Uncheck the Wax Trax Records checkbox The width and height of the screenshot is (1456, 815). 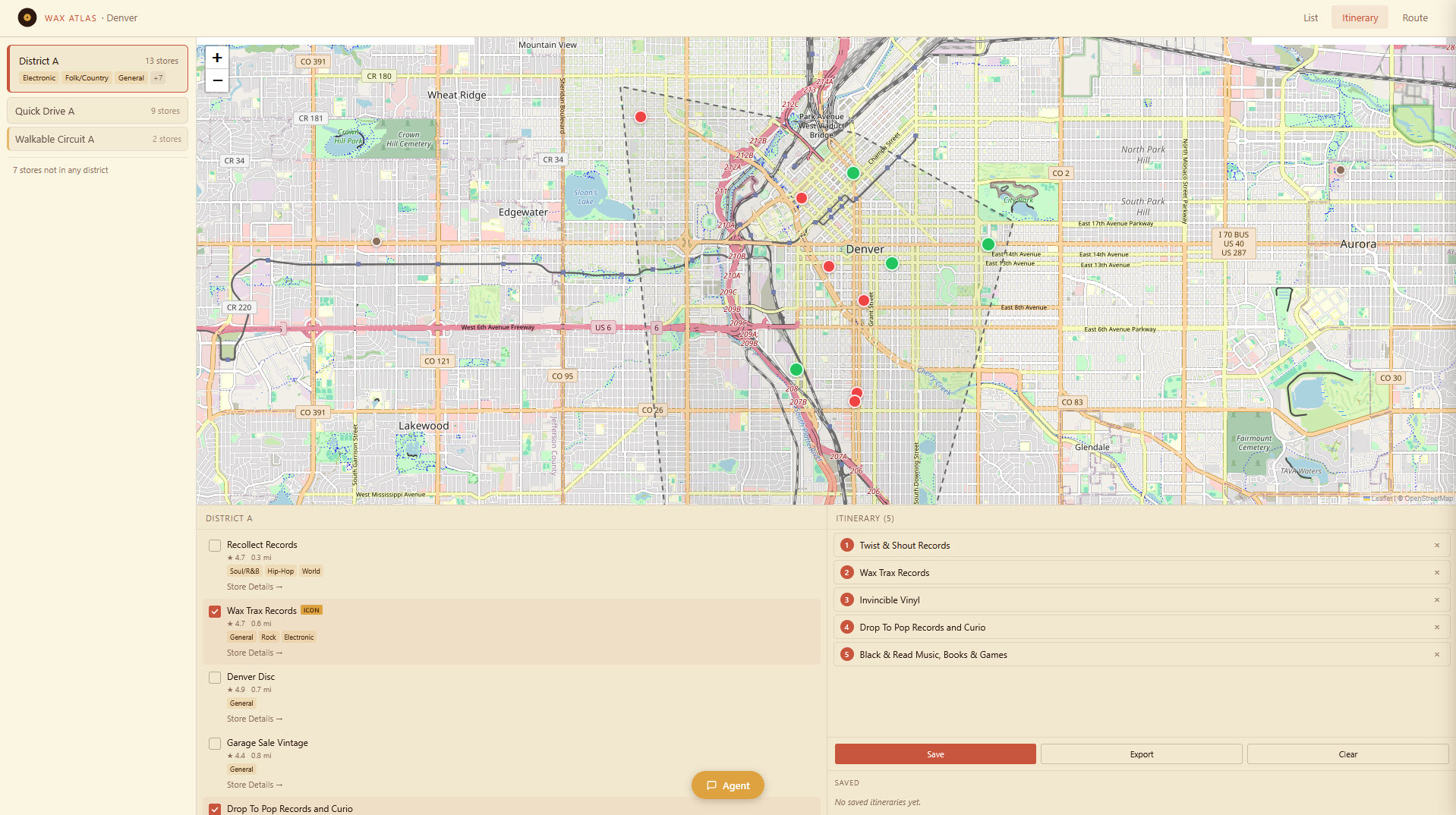coord(215,612)
